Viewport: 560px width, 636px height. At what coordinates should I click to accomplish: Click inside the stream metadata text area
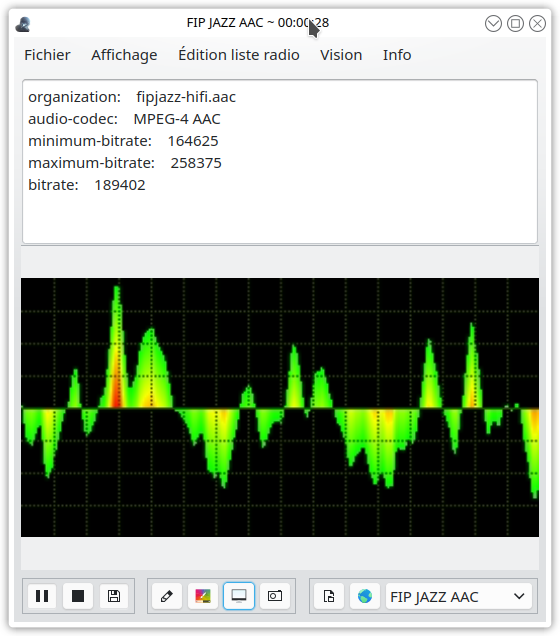click(280, 161)
